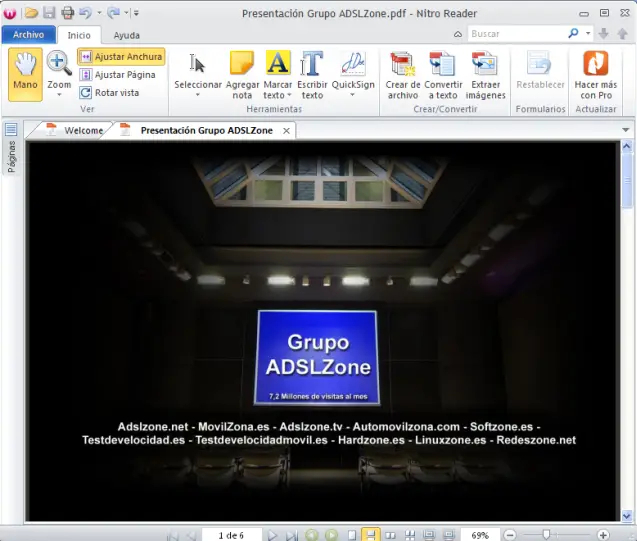
Task: Switch to the Inicio ribbon tab
Action: 79,35
